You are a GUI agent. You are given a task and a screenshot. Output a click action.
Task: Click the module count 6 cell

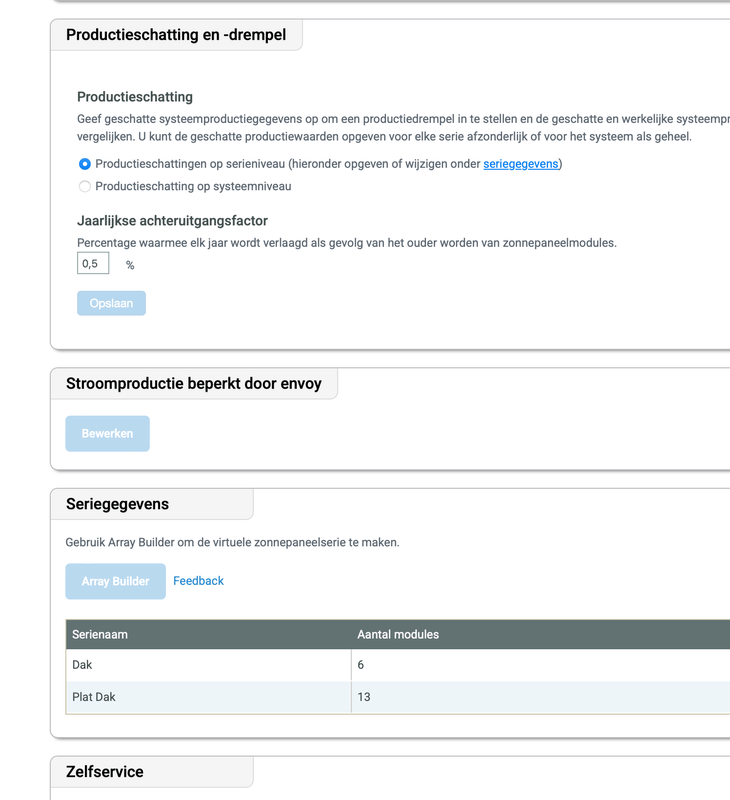coord(361,665)
